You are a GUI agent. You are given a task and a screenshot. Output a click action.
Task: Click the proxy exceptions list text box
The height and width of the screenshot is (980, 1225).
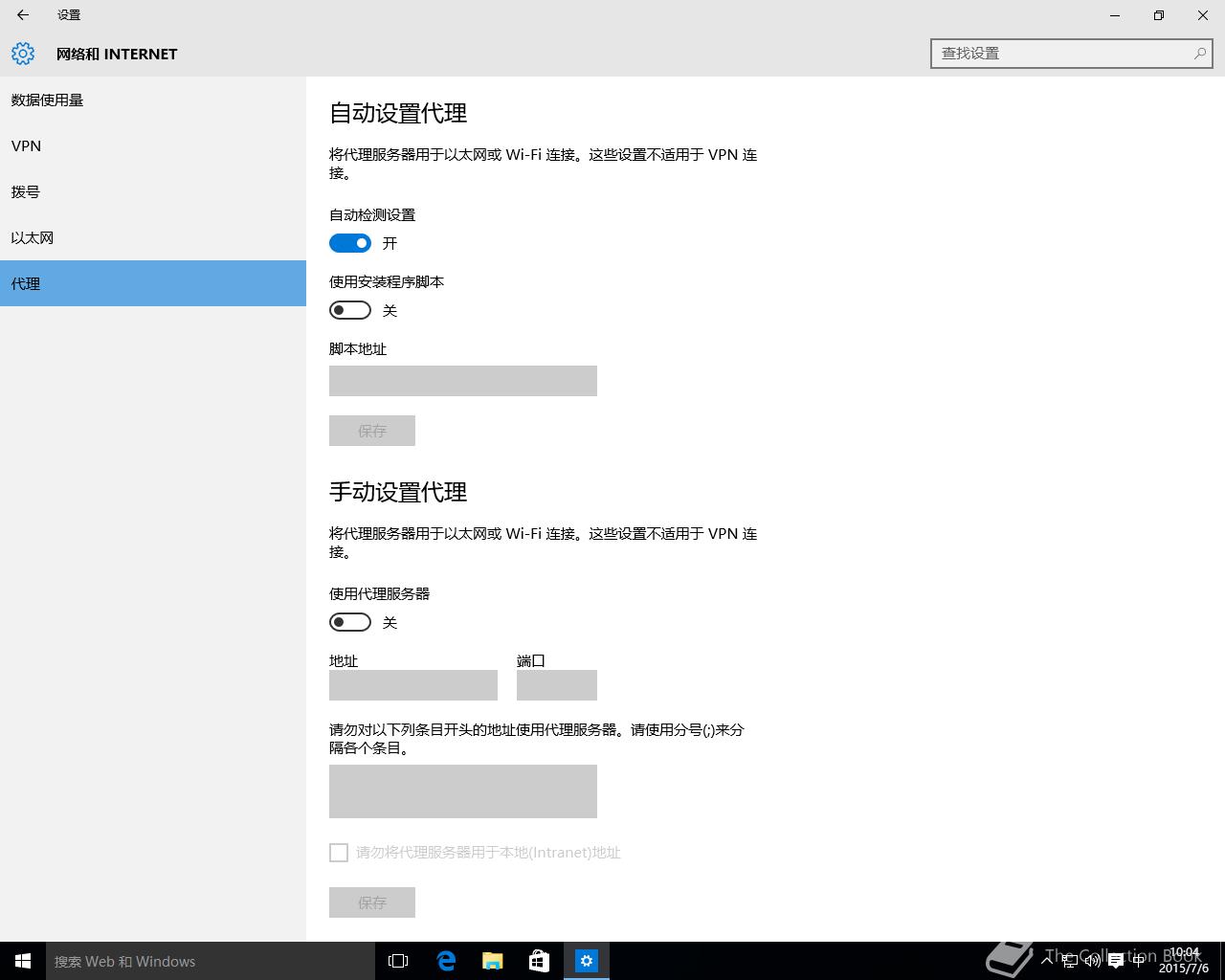463,791
